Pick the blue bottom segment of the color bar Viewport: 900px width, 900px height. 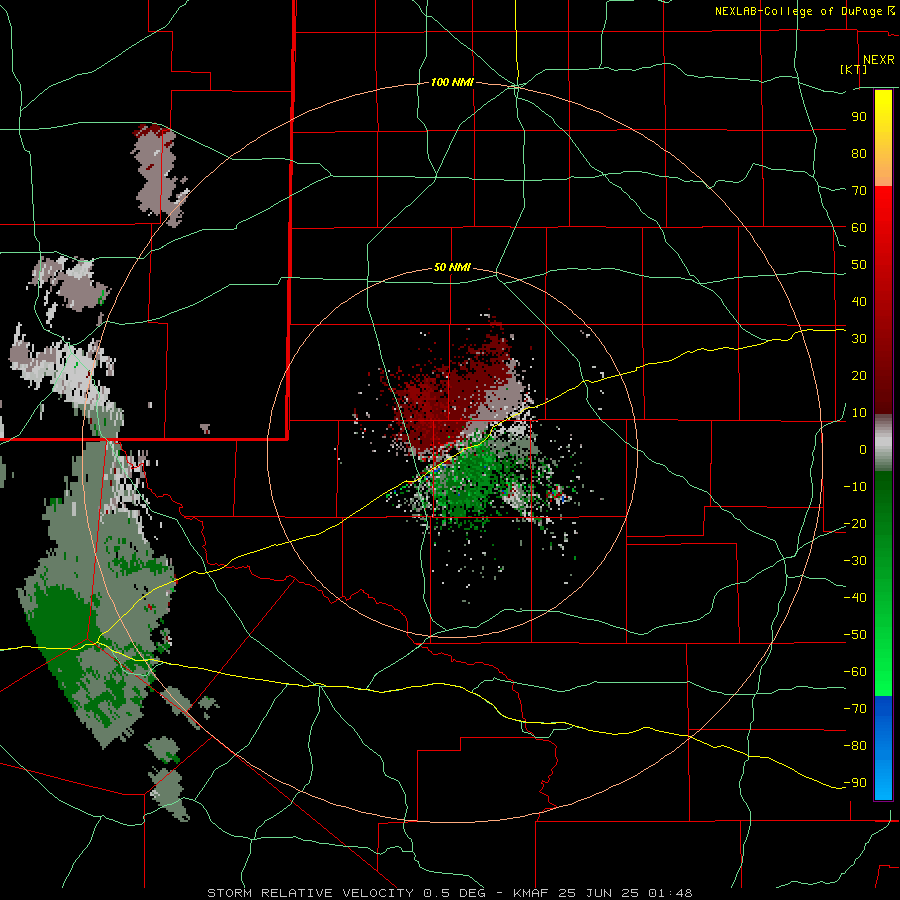pos(883,748)
